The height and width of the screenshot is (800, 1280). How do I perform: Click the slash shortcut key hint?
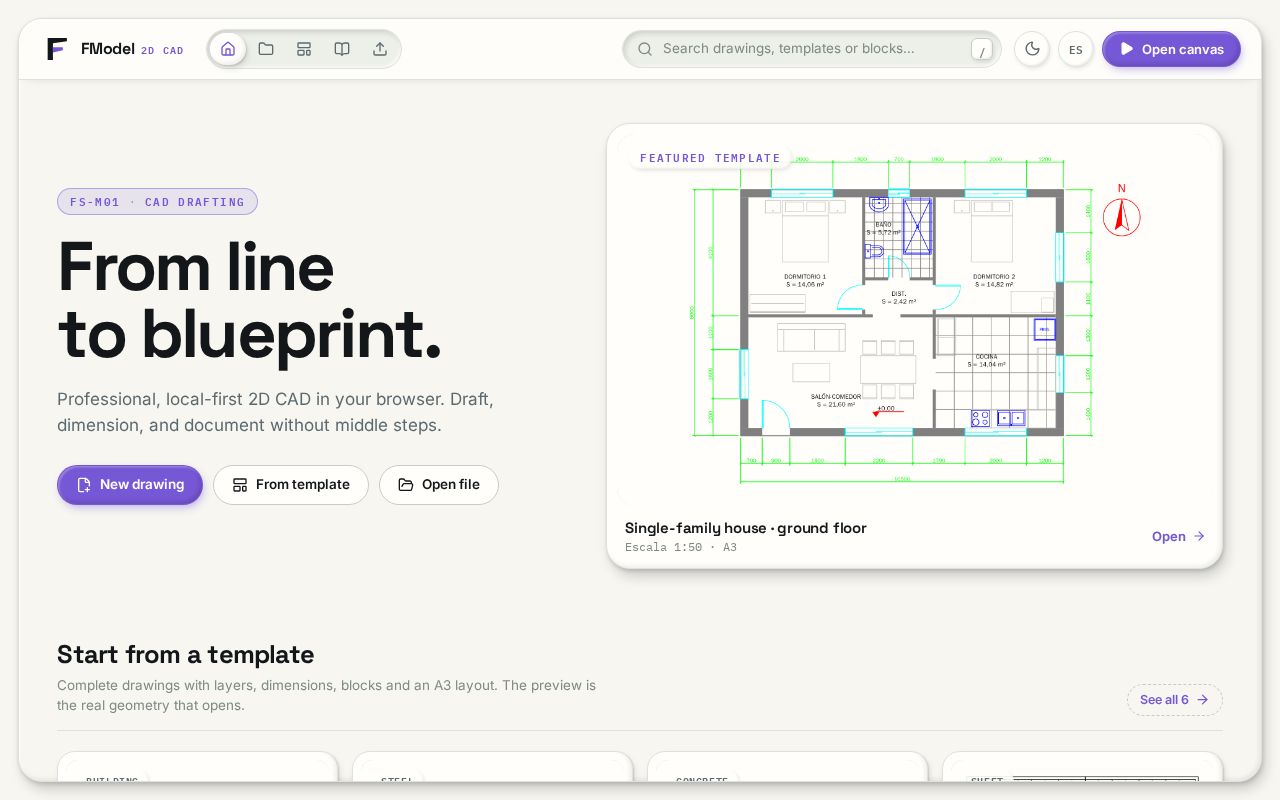click(982, 49)
